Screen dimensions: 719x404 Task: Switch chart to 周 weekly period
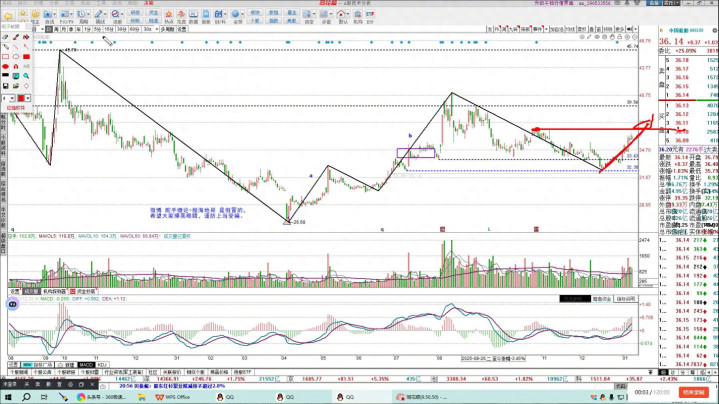[x=56, y=29]
